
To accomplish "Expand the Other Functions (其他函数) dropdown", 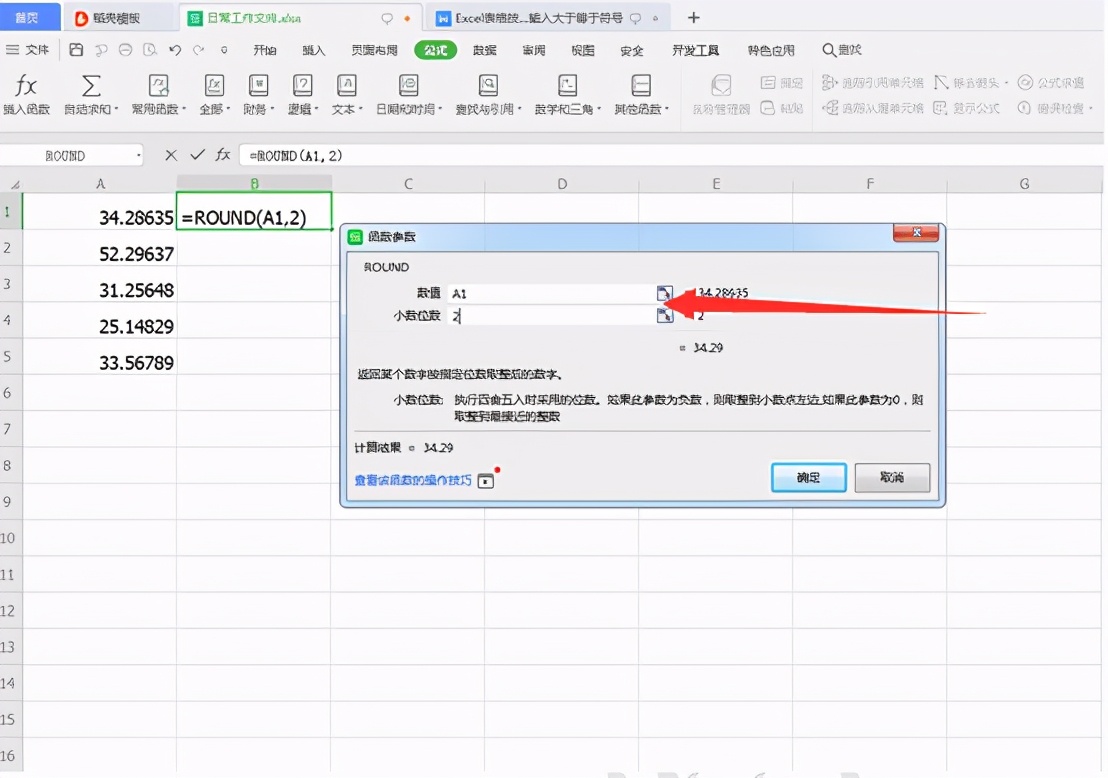I will 642,109.
